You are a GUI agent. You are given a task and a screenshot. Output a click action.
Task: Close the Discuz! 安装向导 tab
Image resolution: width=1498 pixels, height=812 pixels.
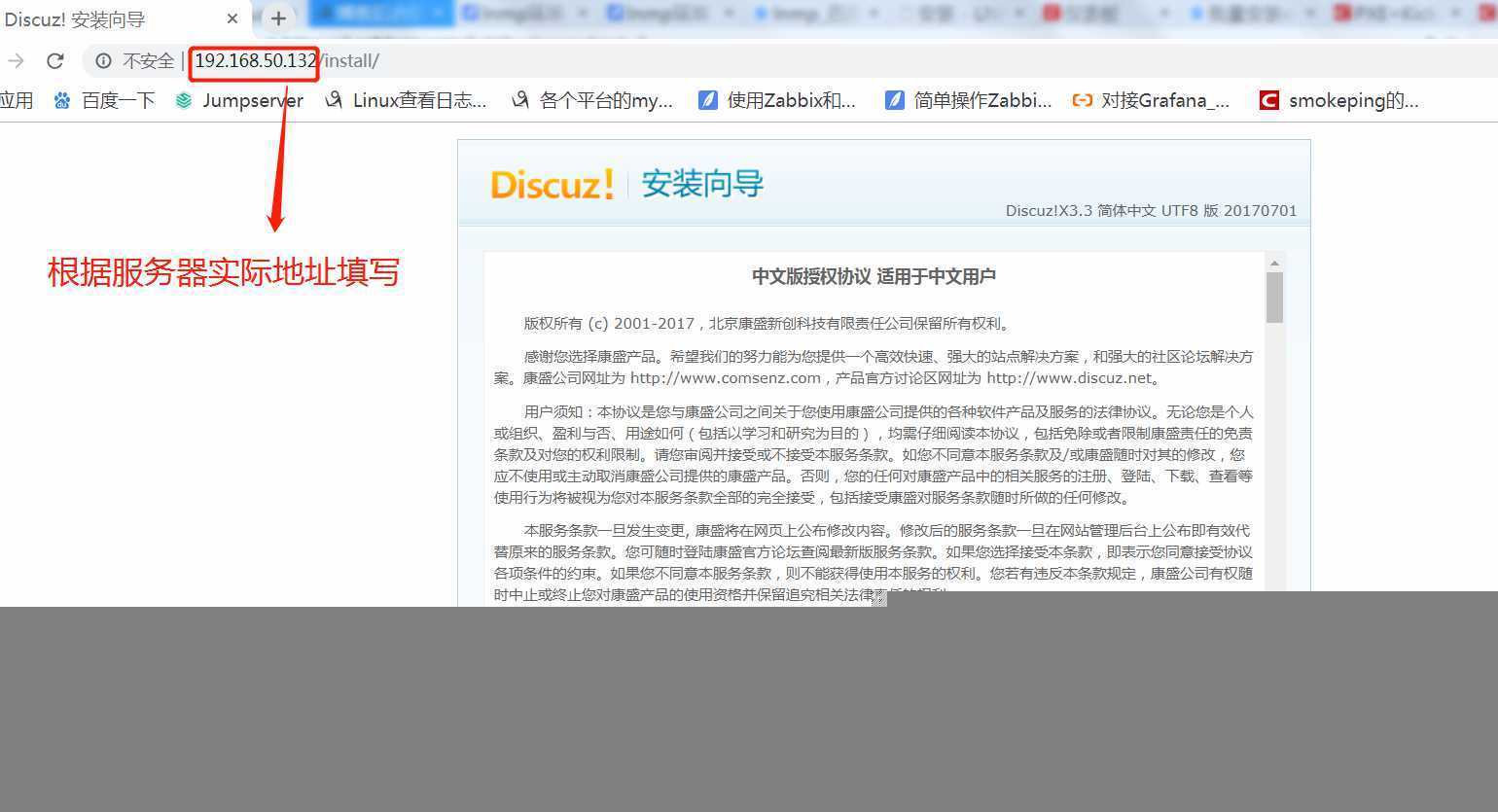pos(232,18)
